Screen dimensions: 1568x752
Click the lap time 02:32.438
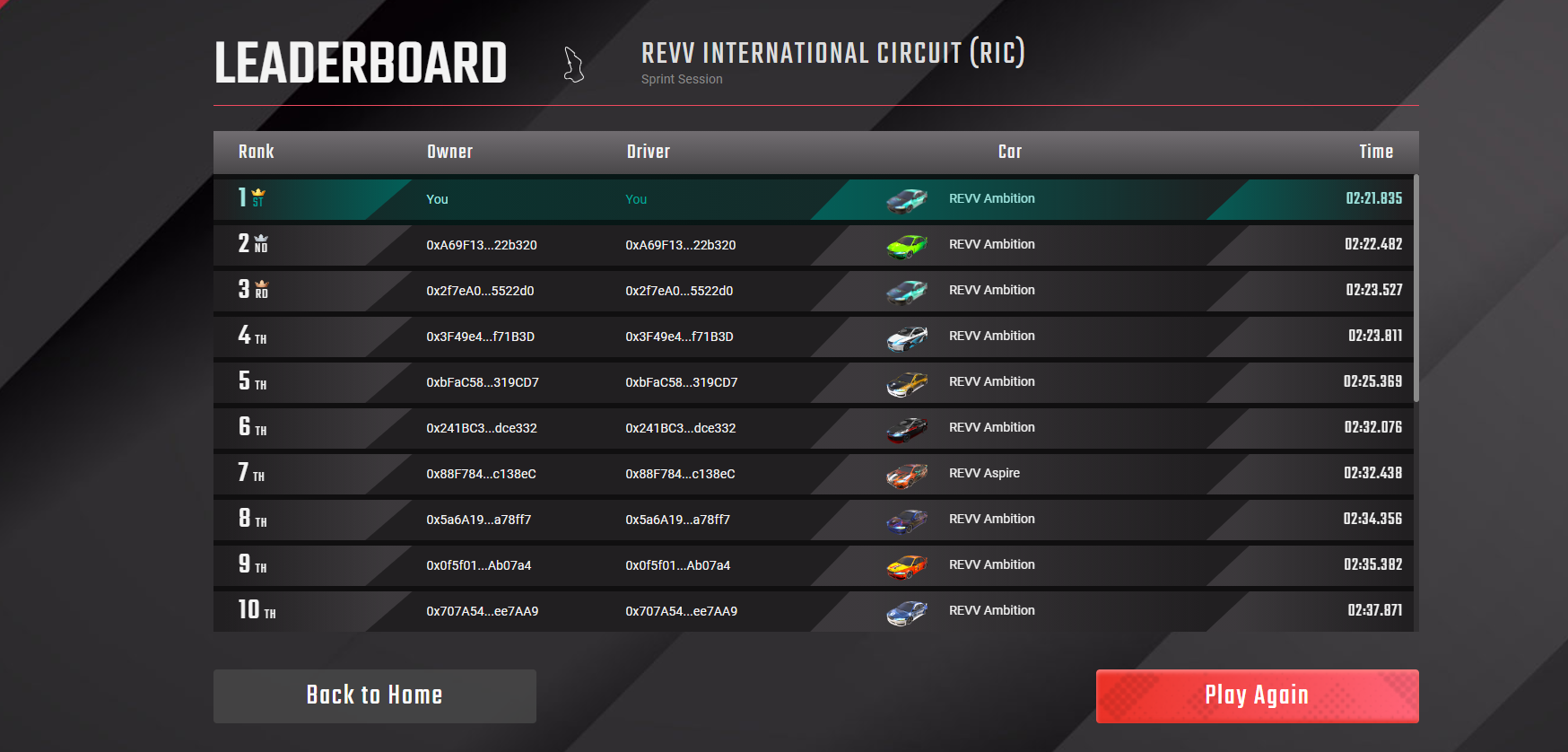tap(1372, 473)
